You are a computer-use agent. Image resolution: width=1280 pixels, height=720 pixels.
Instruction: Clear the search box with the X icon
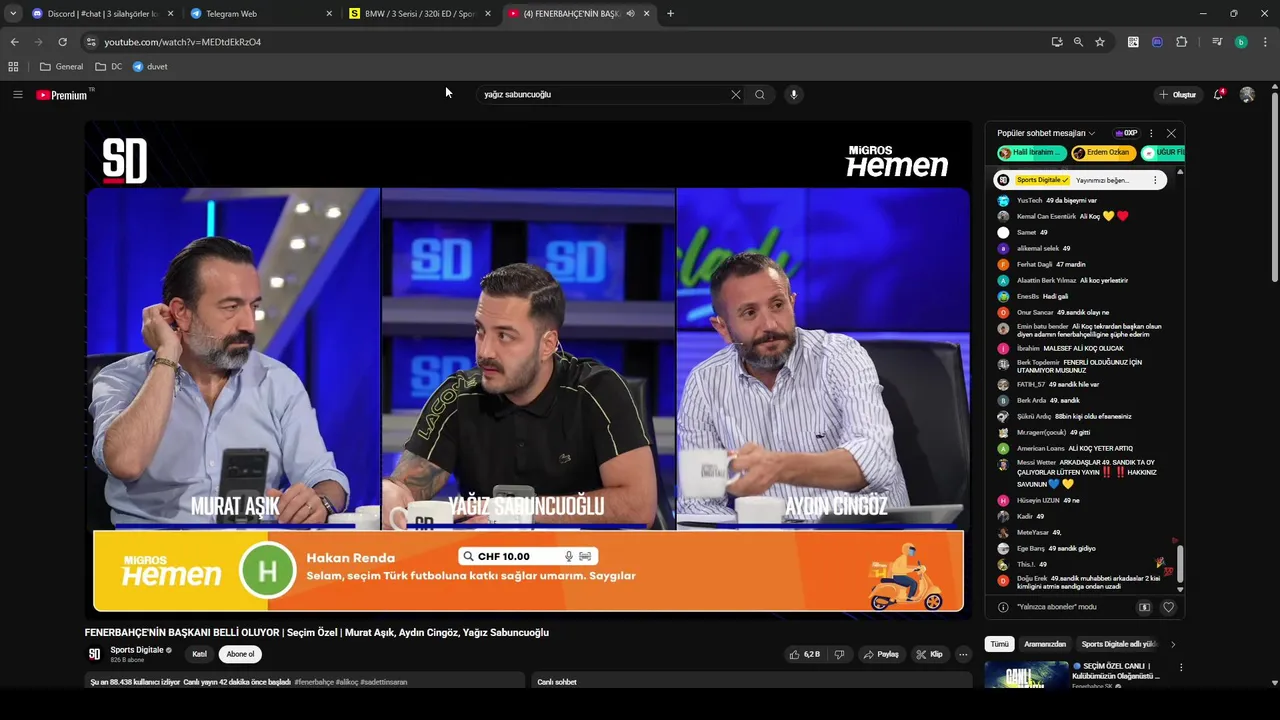[x=736, y=95]
